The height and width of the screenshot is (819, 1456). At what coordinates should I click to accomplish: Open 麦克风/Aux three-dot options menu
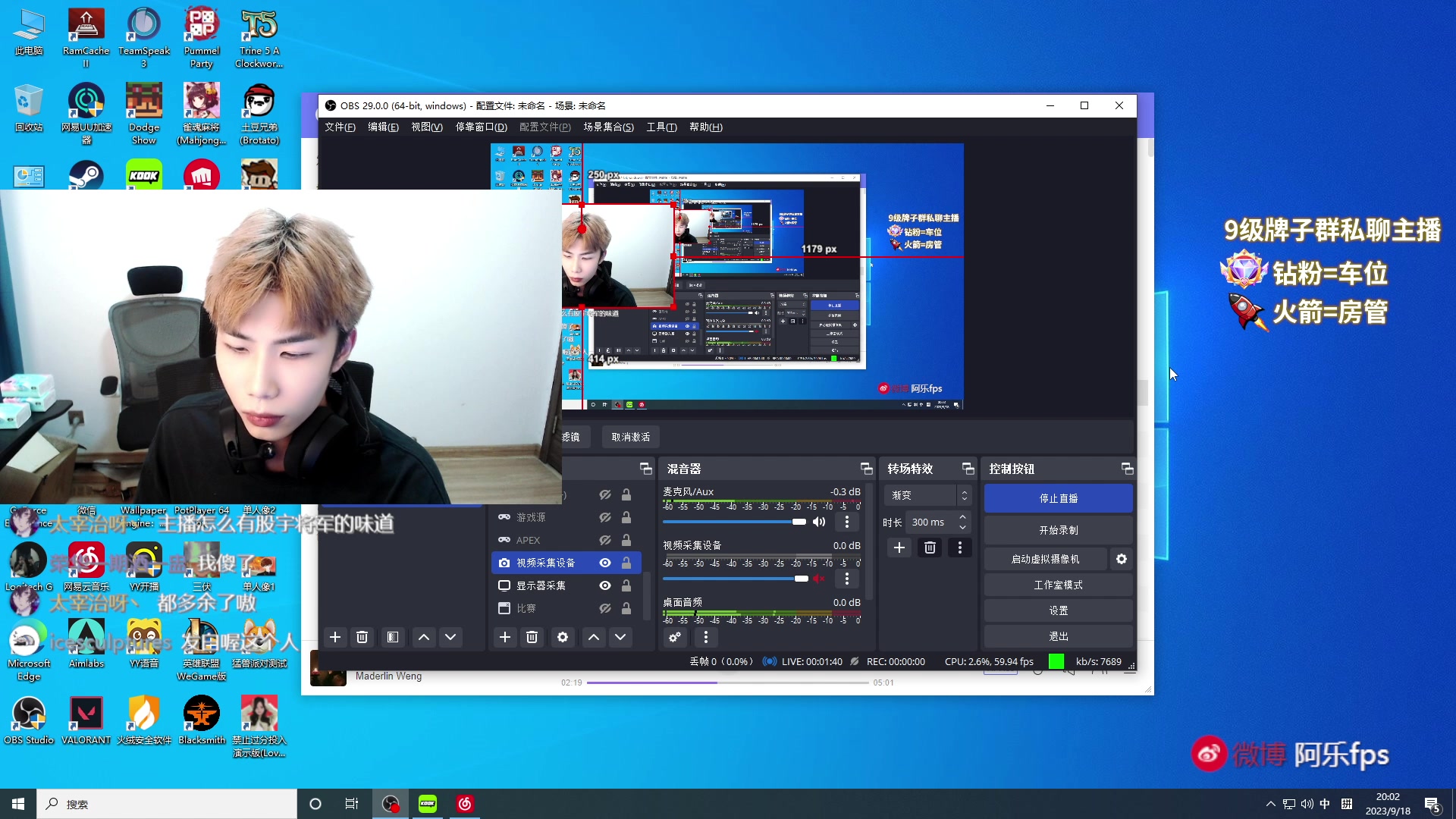[x=847, y=522]
